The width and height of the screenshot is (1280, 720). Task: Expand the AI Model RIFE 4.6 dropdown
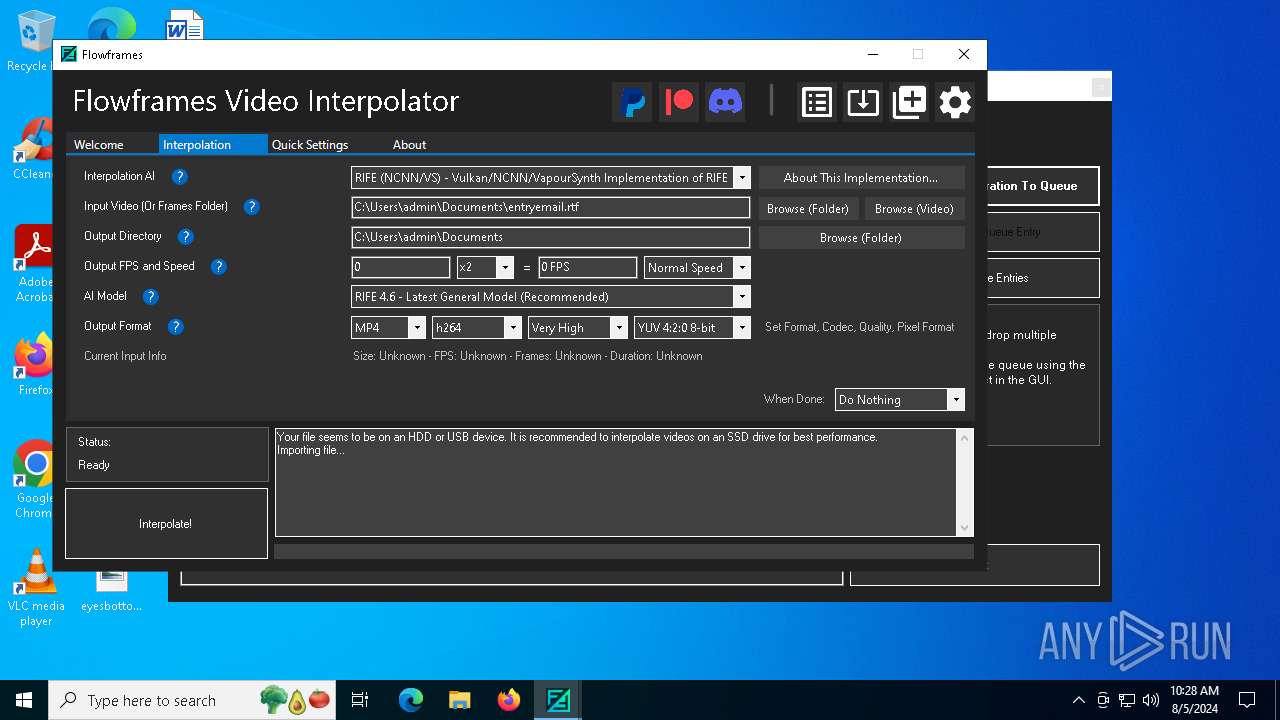[x=741, y=297]
